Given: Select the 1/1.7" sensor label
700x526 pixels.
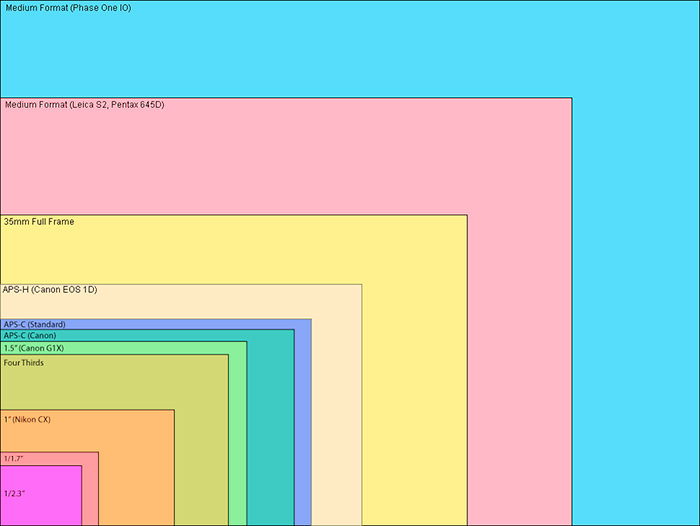Looking at the screenshot, I should click(x=14, y=458).
